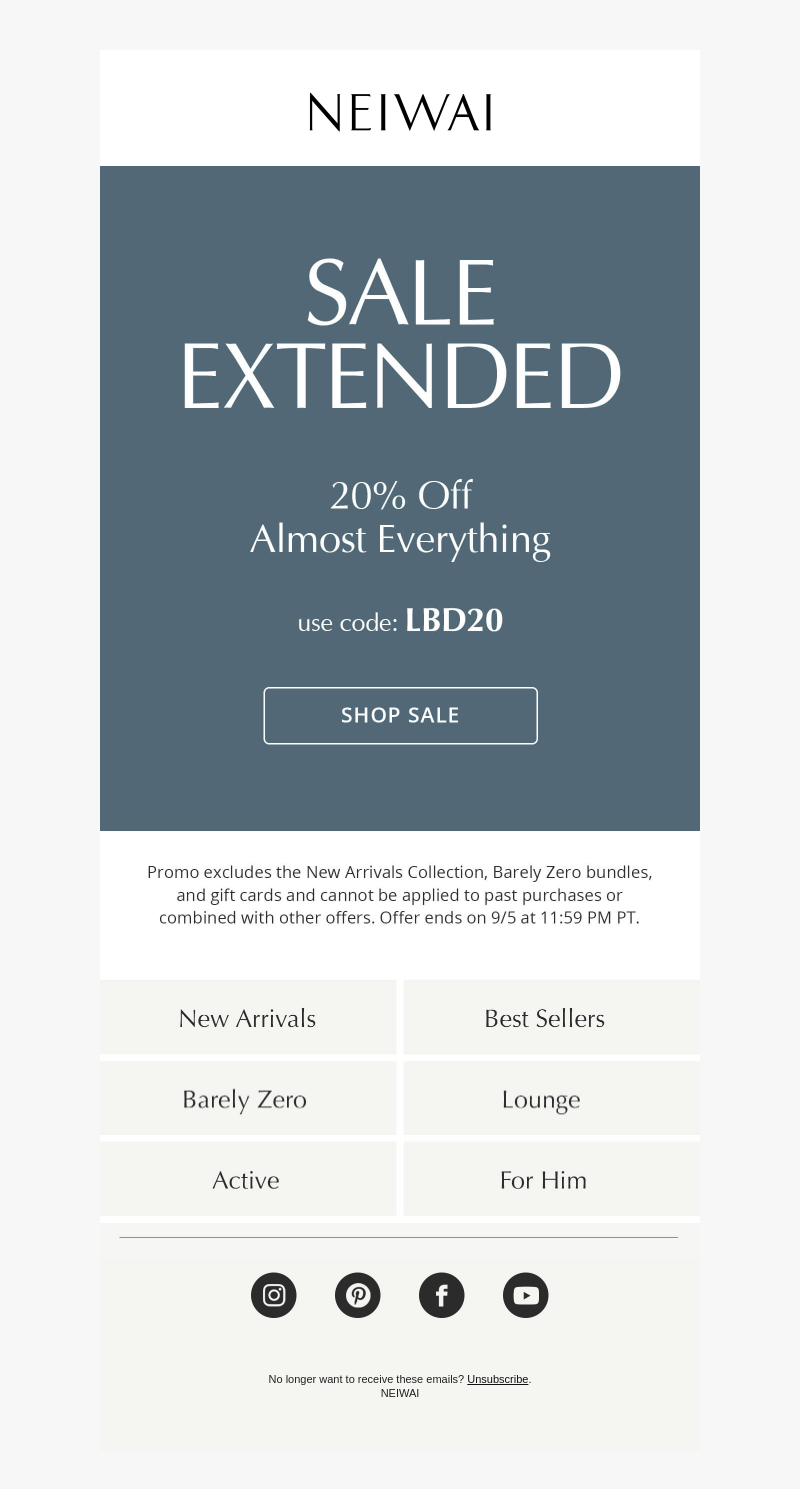Click the promo exclusions disclaimer paragraph
Image resolution: width=800 pixels, height=1489 pixels.
[x=400, y=895]
